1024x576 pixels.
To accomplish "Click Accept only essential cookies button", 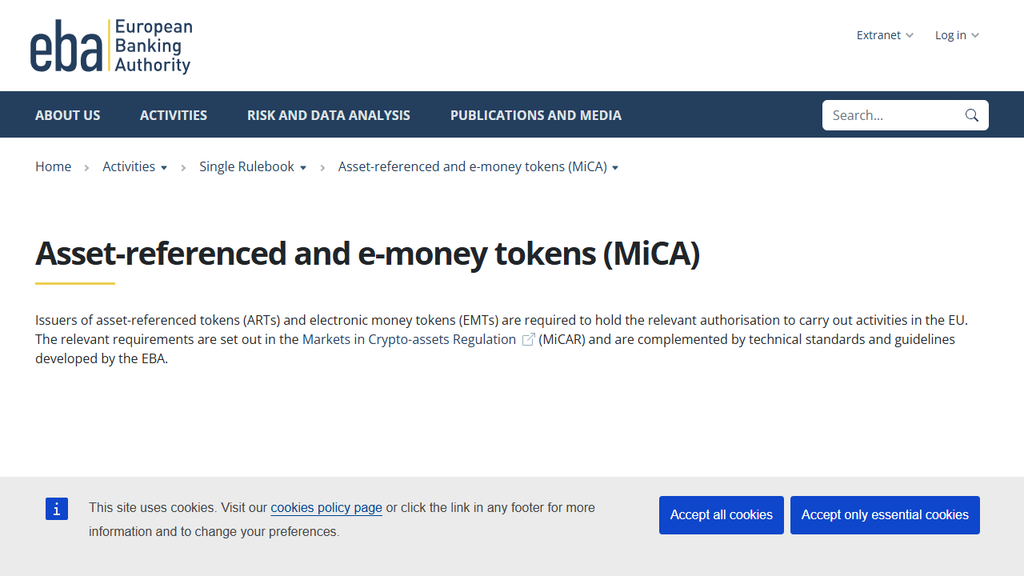I will pos(885,515).
